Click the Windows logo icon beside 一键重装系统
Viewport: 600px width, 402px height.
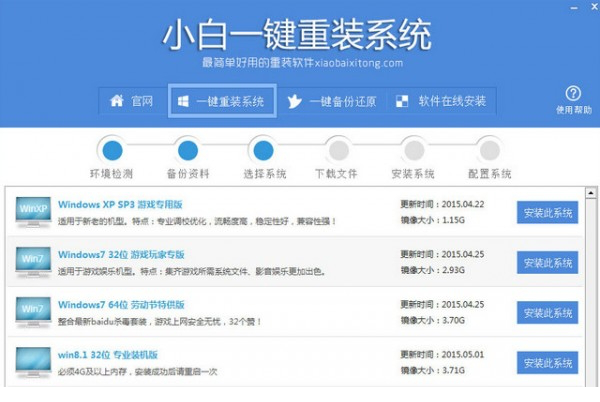pyautogui.click(x=183, y=101)
